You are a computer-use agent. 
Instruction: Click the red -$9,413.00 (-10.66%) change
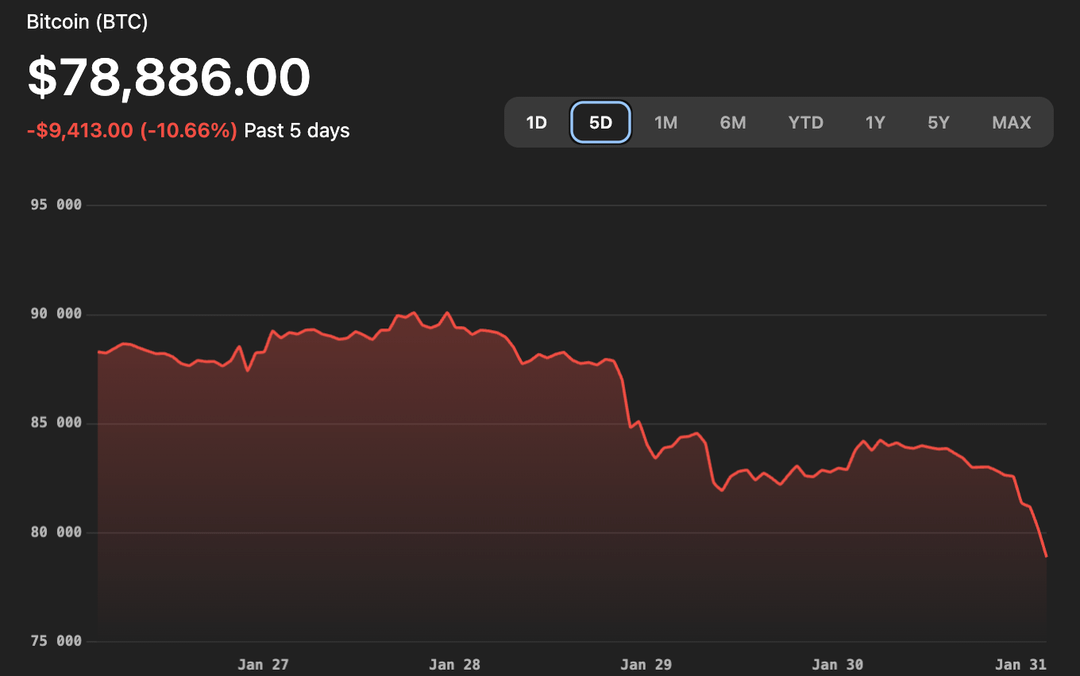(x=132, y=130)
